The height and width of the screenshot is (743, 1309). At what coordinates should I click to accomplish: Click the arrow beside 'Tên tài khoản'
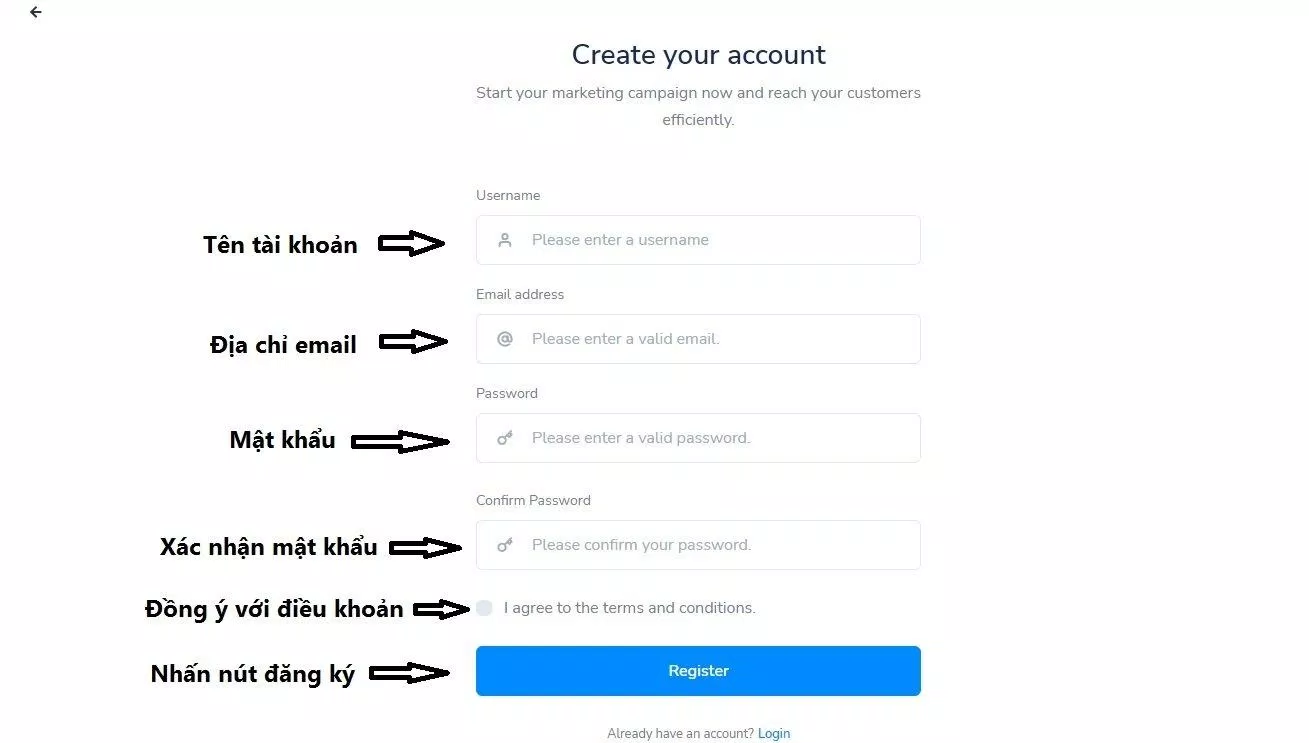coord(411,243)
